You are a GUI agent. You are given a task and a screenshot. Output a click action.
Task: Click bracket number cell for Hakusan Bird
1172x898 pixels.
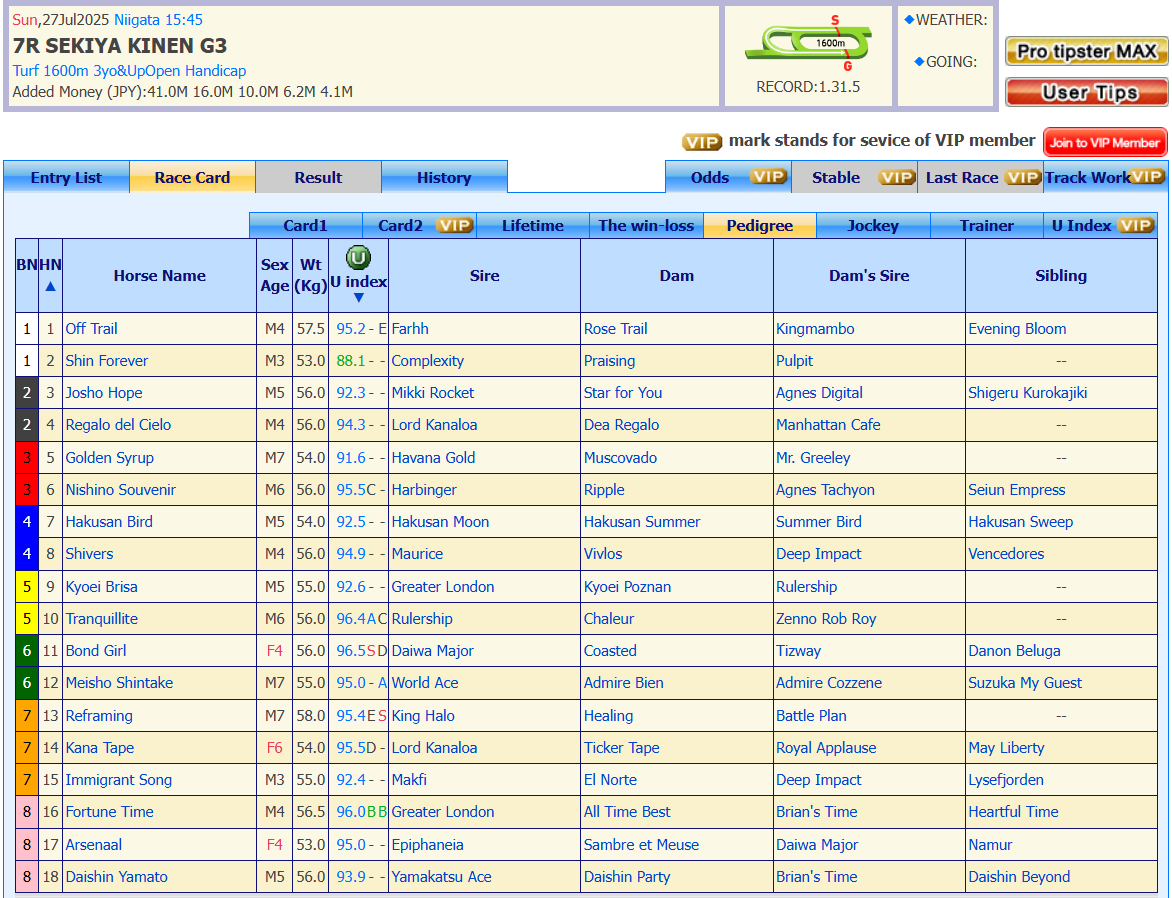coord(27,522)
